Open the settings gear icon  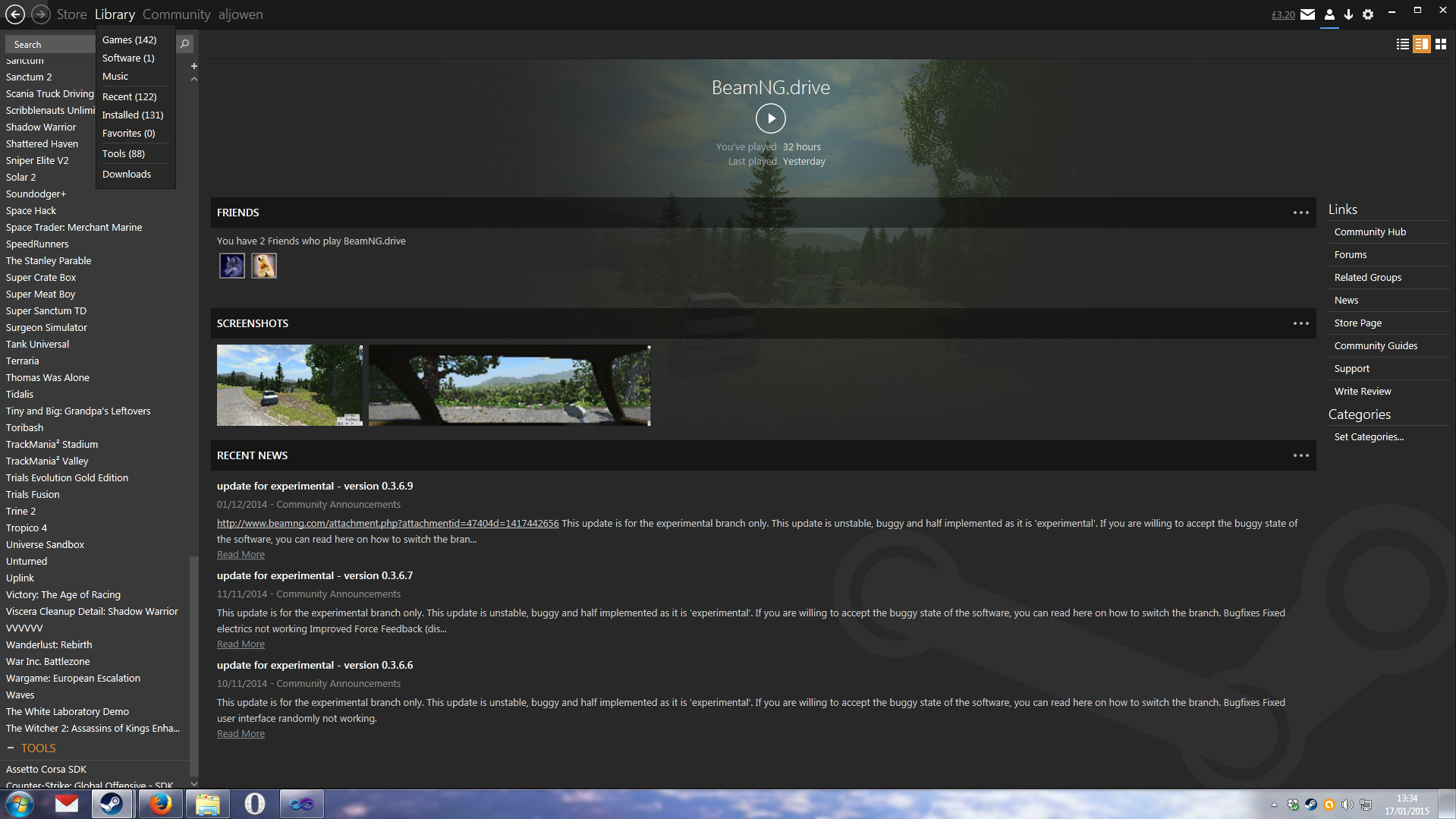point(1368,14)
